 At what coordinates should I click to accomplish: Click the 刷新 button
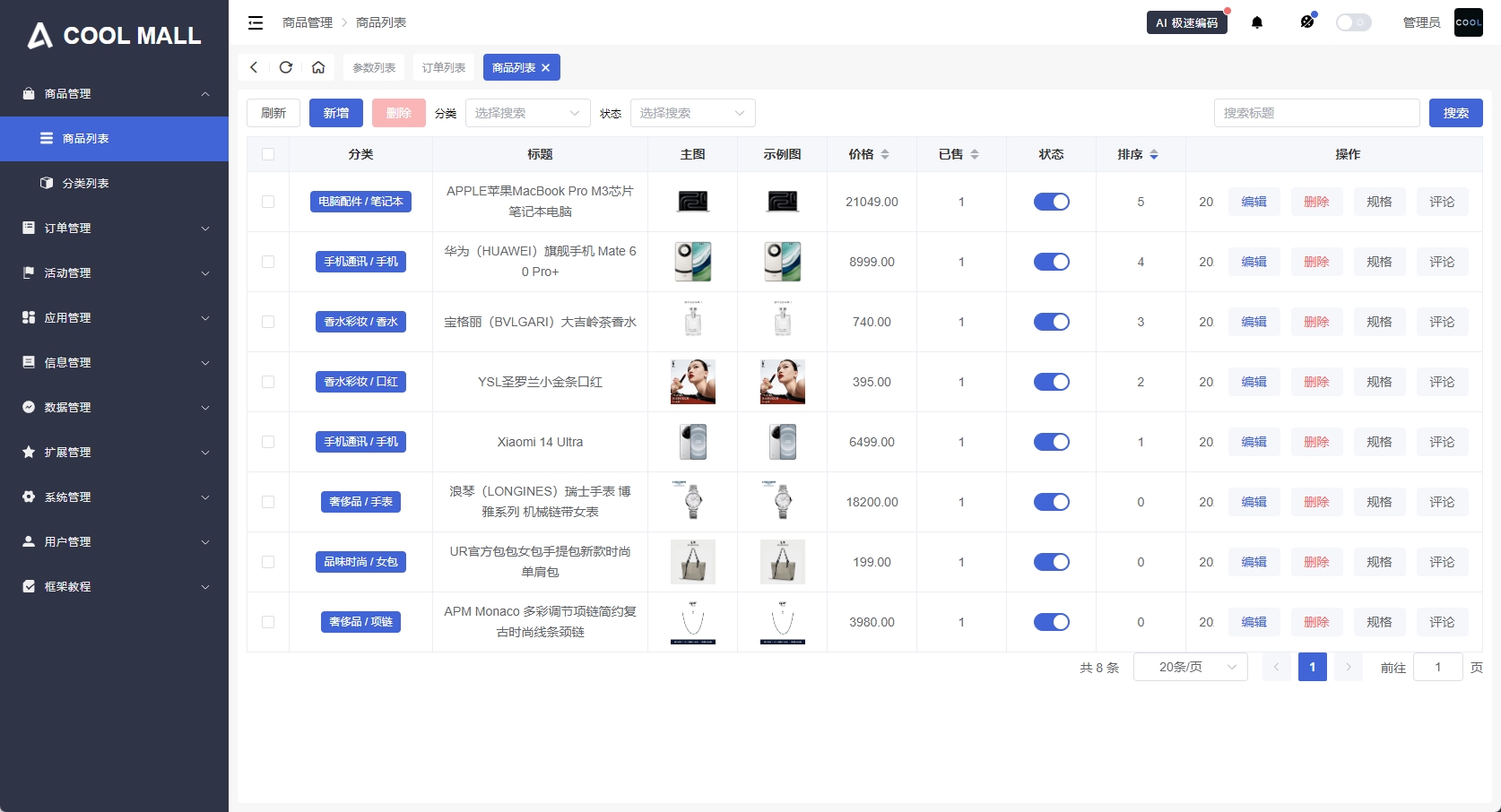(x=273, y=113)
